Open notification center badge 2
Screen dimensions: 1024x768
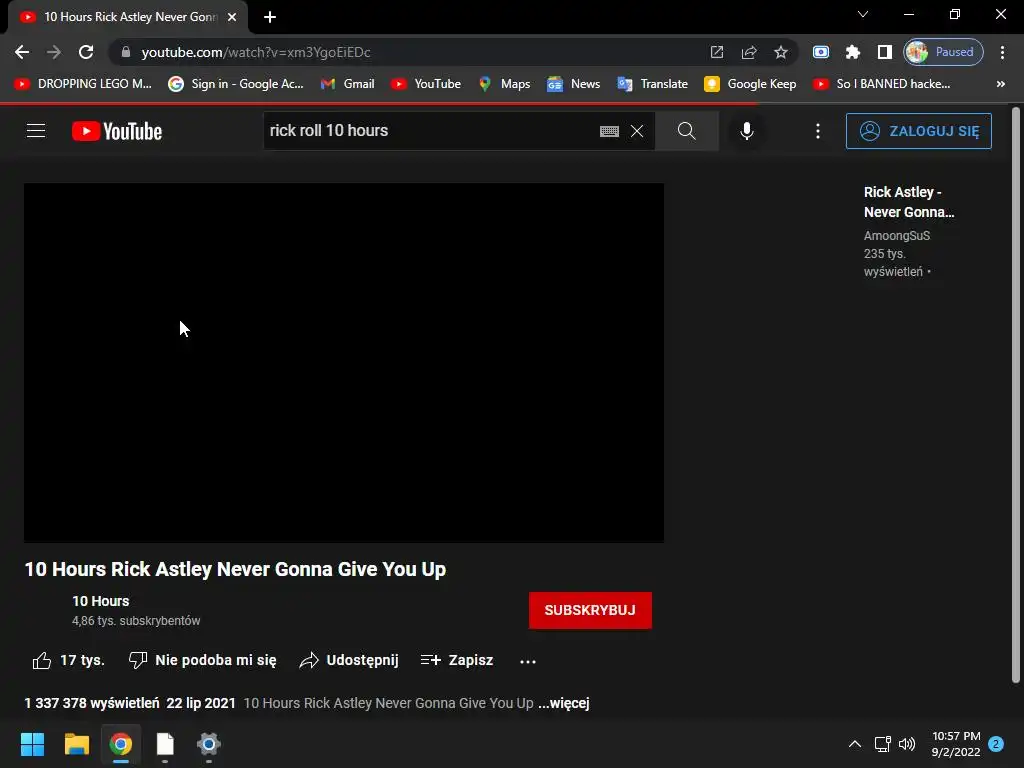996,744
